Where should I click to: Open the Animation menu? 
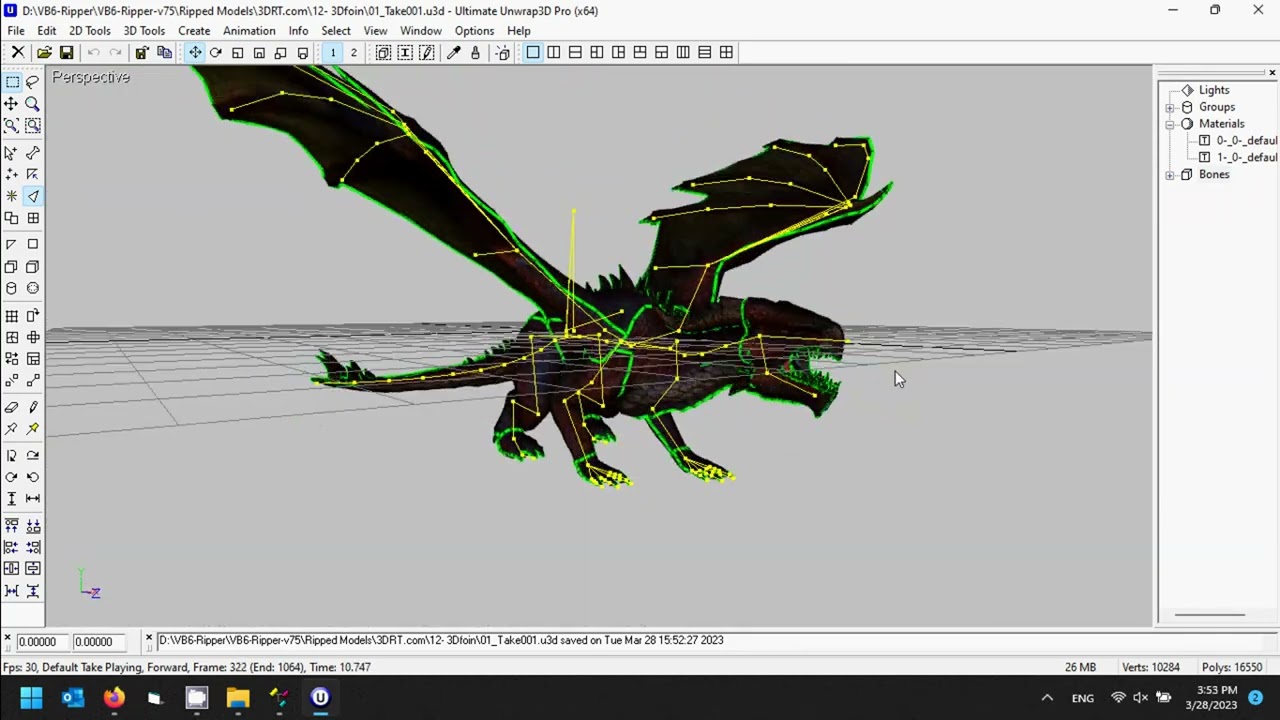tap(249, 31)
